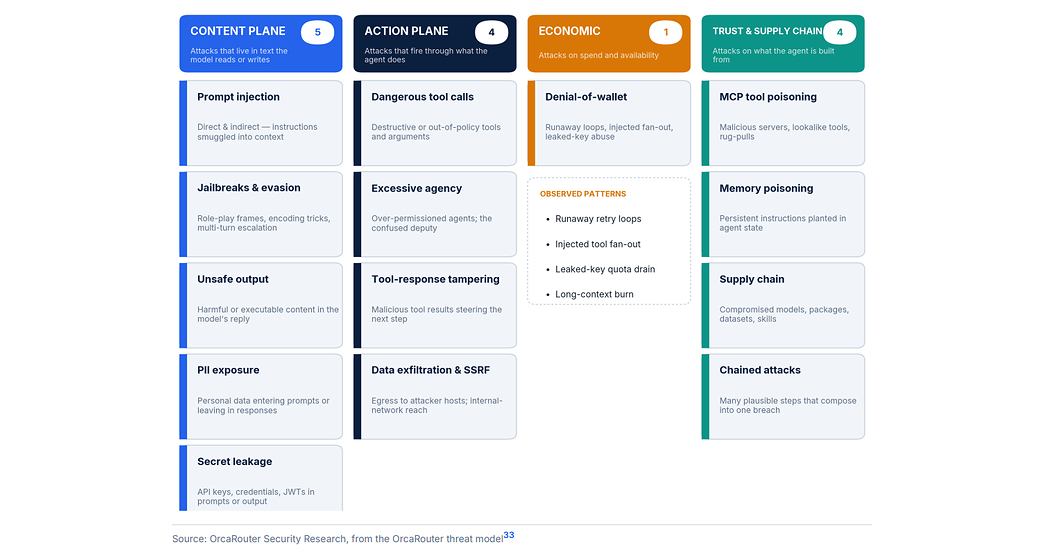Viewport: 1058px width, 554px height.
Task: Open the Jailbreaks & evasion card
Action: click(260, 214)
